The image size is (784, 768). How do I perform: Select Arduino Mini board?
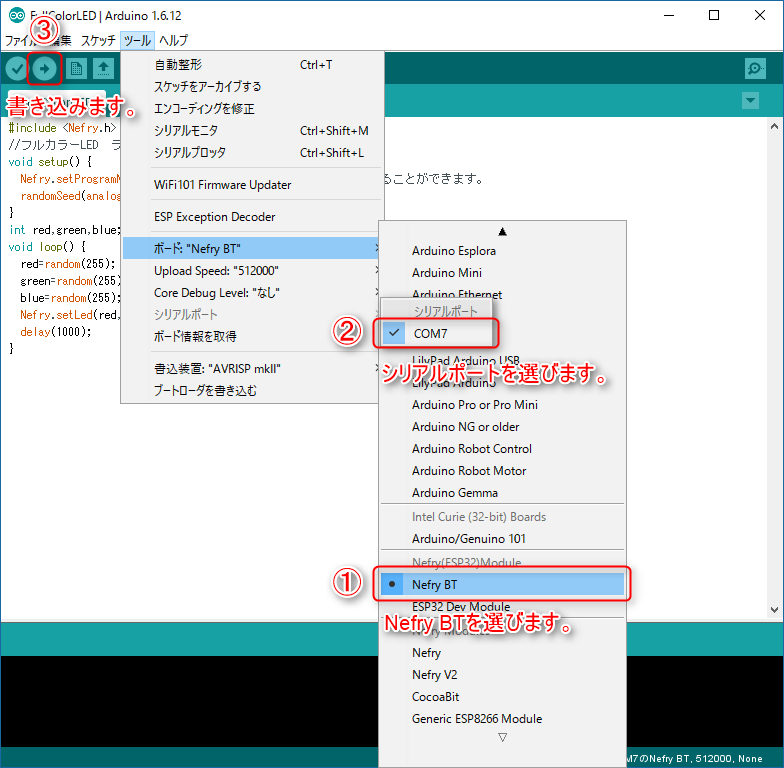[x=502, y=272]
